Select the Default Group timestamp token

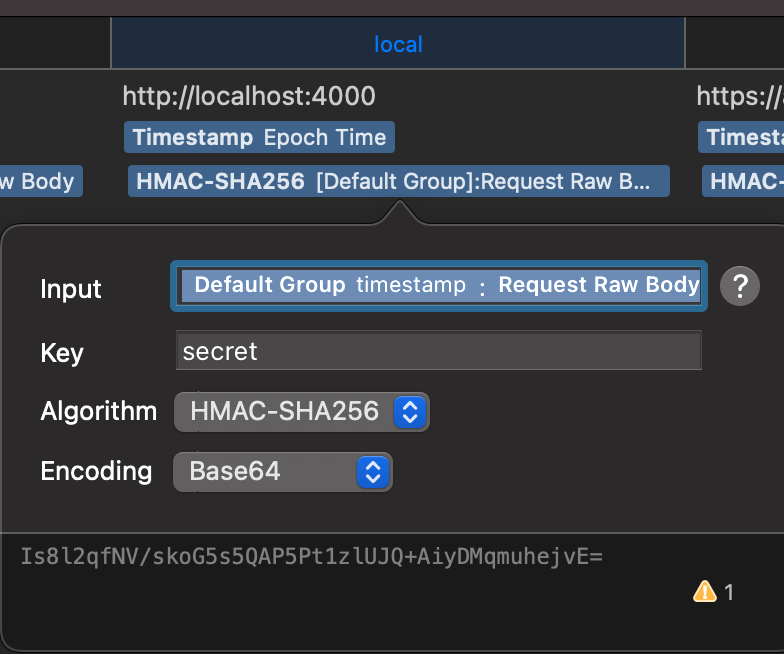coord(330,285)
